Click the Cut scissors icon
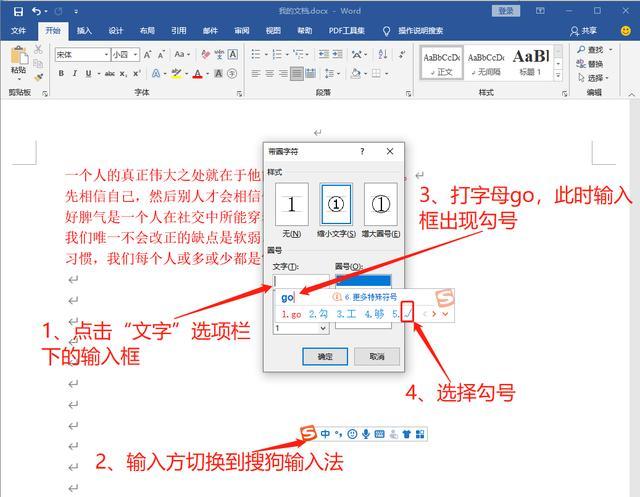This screenshot has width=640, height=497. click(x=38, y=50)
